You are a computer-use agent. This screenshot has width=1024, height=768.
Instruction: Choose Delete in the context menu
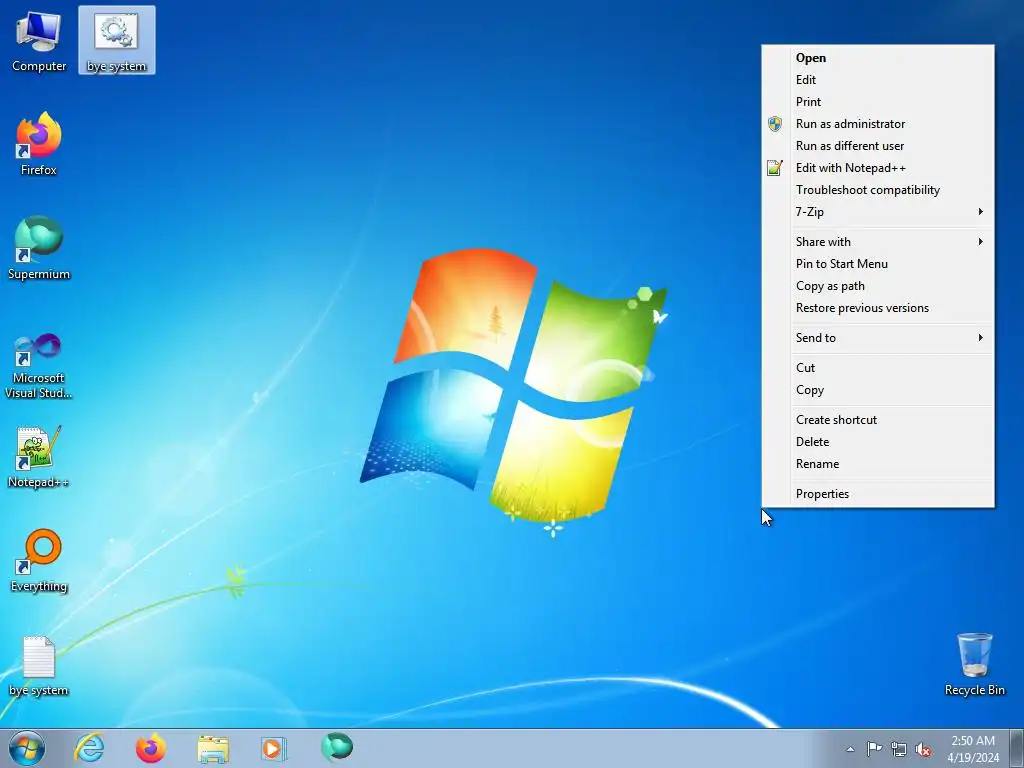pyautogui.click(x=878, y=442)
